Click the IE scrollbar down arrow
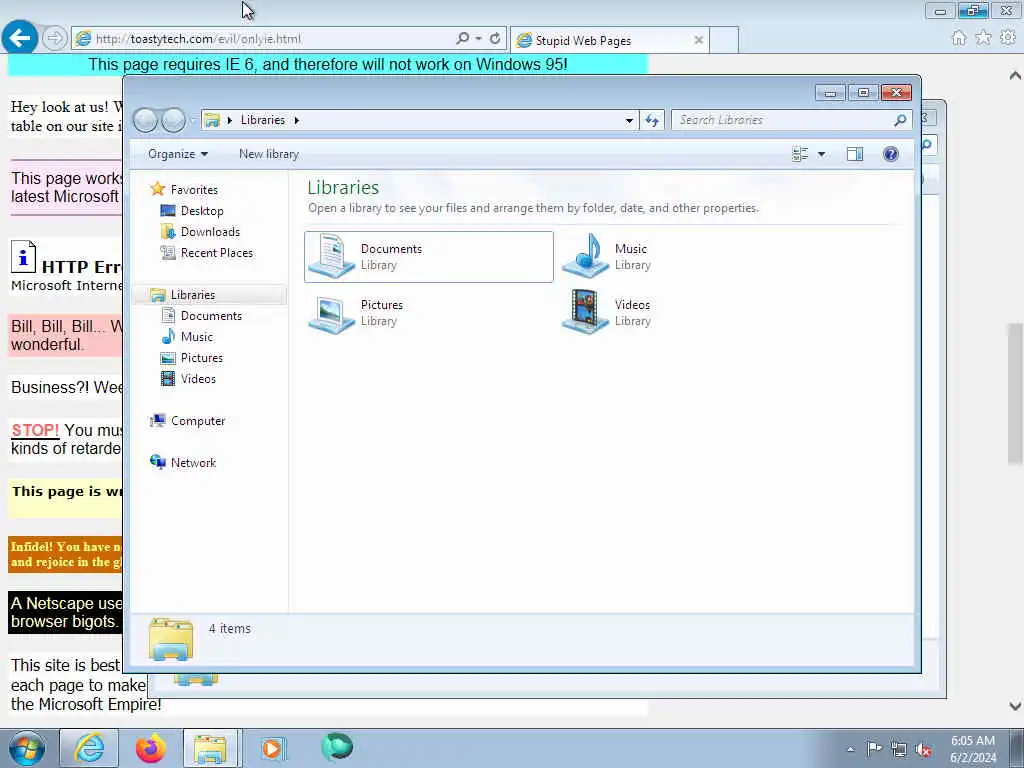This screenshot has width=1024, height=768. coord(1015,706)
